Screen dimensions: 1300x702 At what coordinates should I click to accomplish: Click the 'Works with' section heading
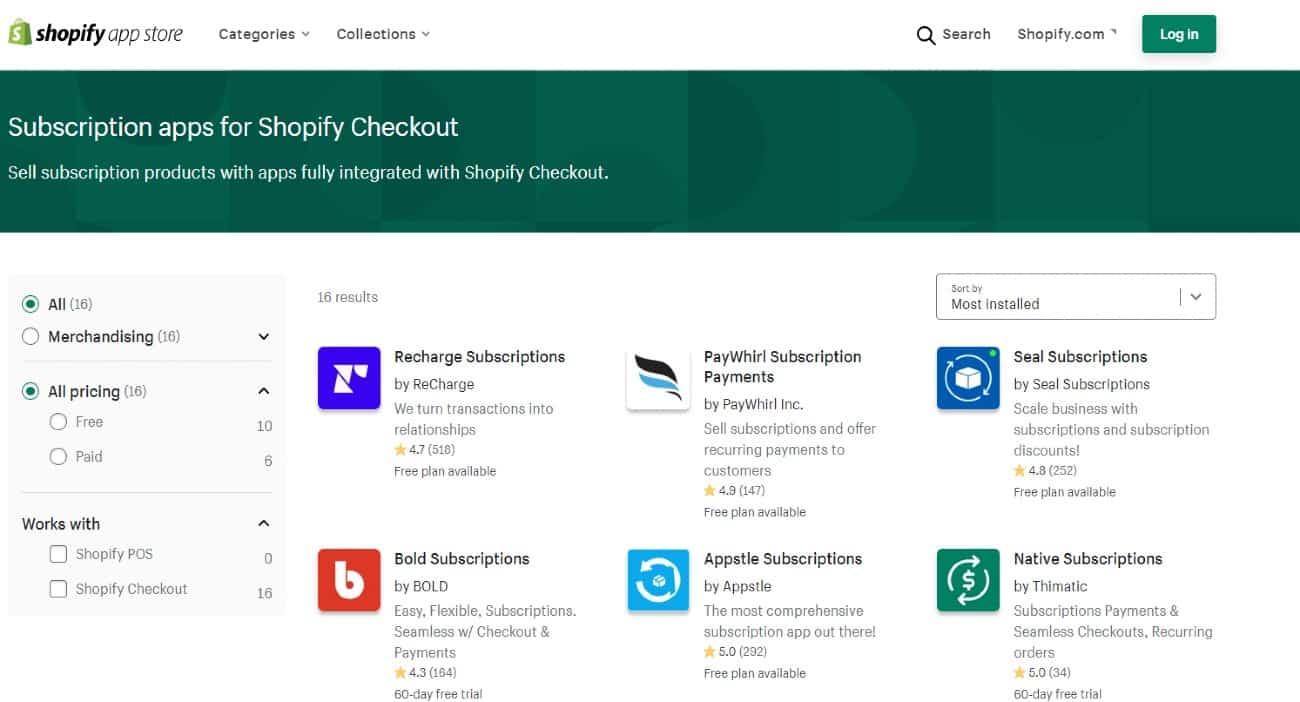tap(61, 523)
